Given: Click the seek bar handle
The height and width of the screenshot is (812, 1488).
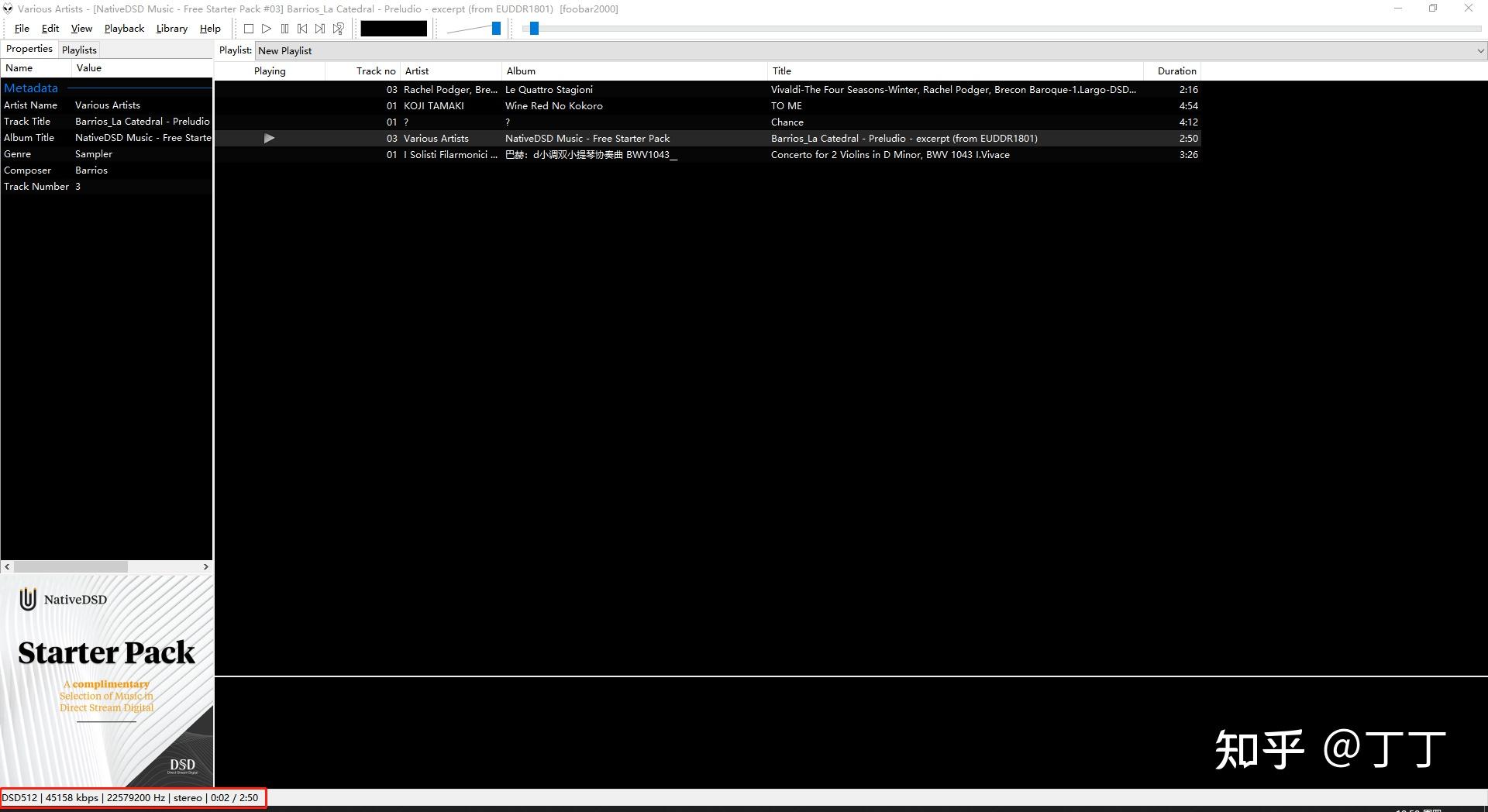Looking at the screenshot, I should pos(534,29).
